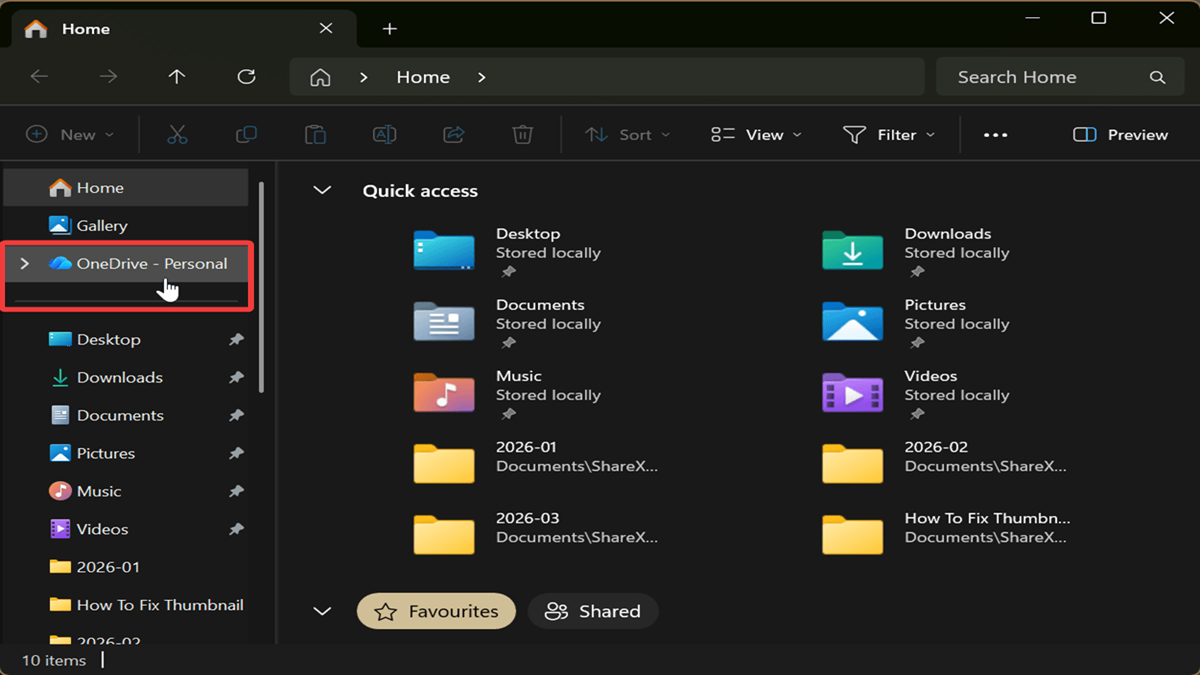Open a new tab with plus button
Image resolution: width=1200 pixels, height=675 pixels.
tap(390, 29)
